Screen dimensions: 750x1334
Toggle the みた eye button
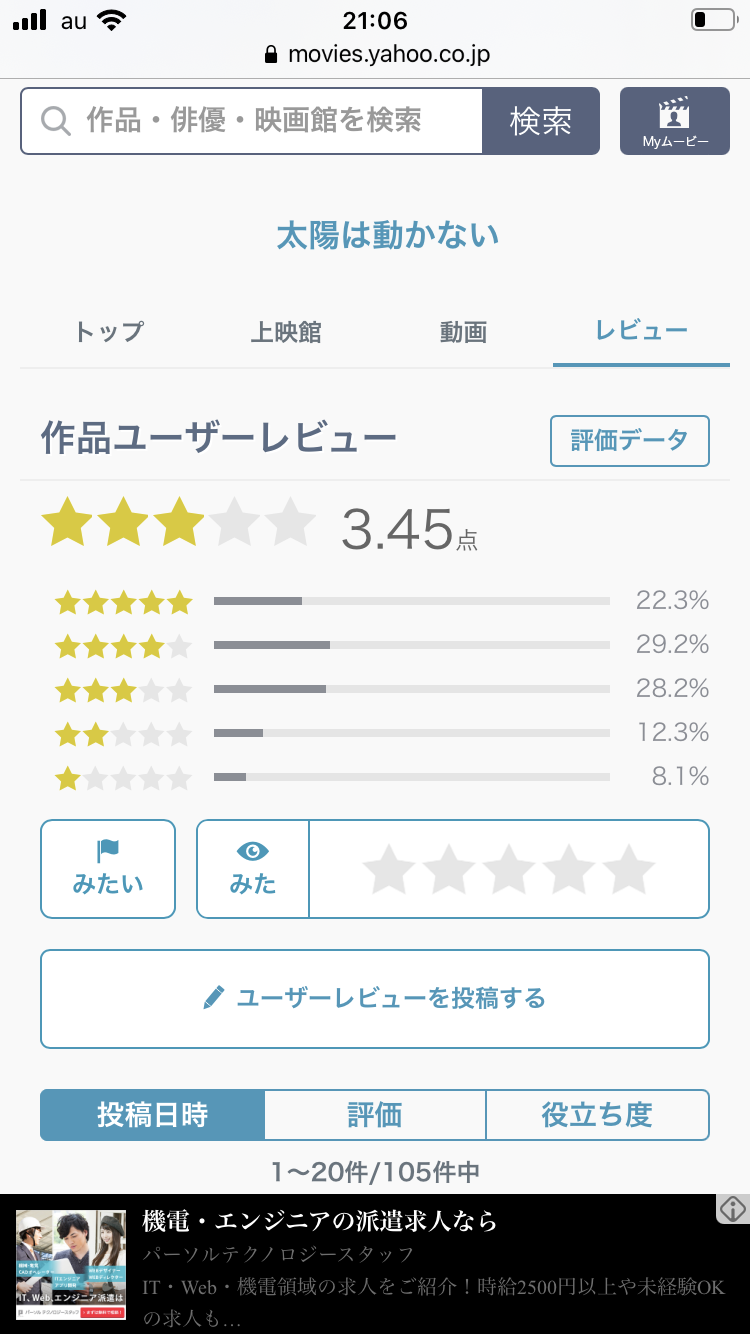(x=253, y=868)
